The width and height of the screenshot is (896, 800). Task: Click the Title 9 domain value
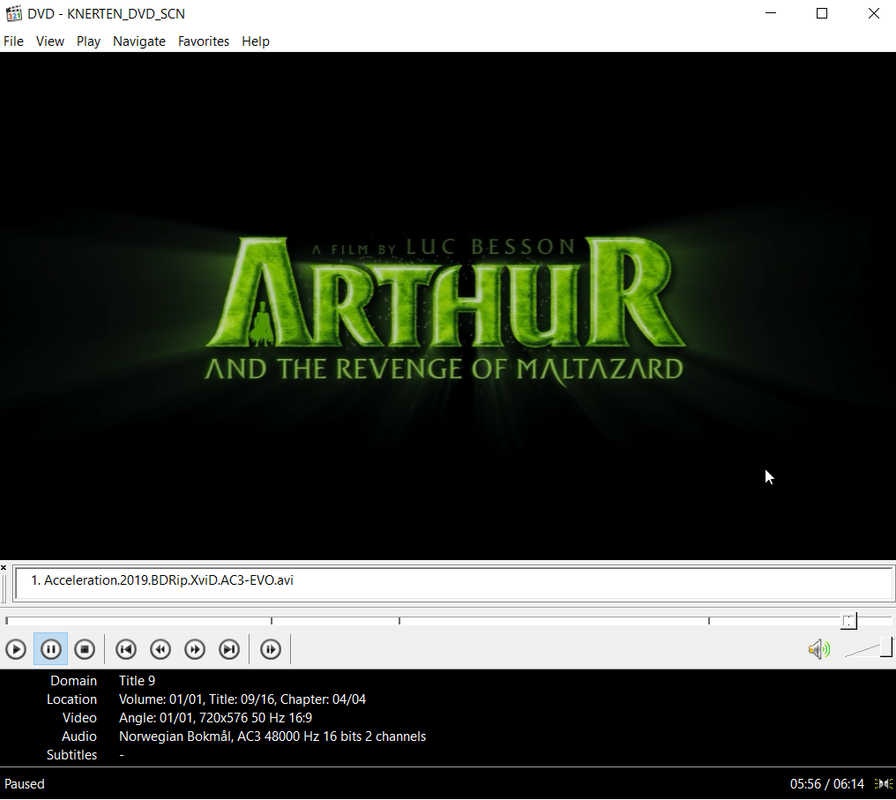137,681
